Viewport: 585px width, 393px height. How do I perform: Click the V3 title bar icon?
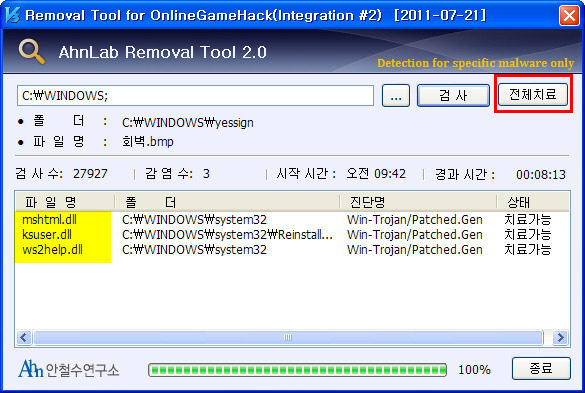click(x=12, y=15)
